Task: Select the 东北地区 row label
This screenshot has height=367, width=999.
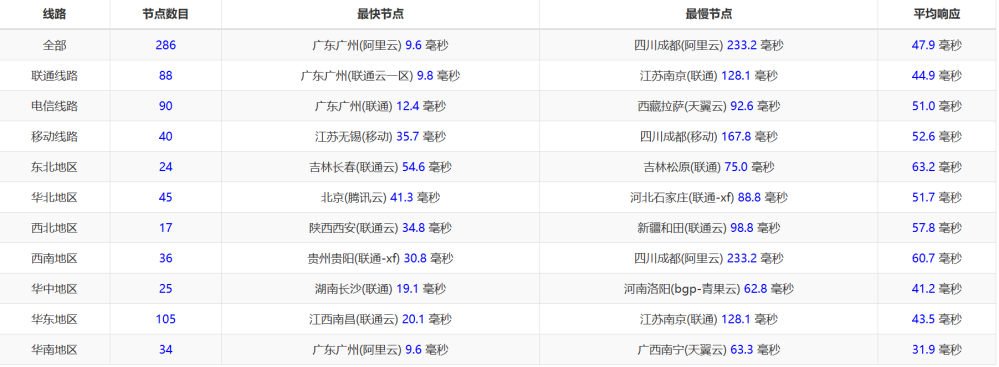Action: click(55, 167)
